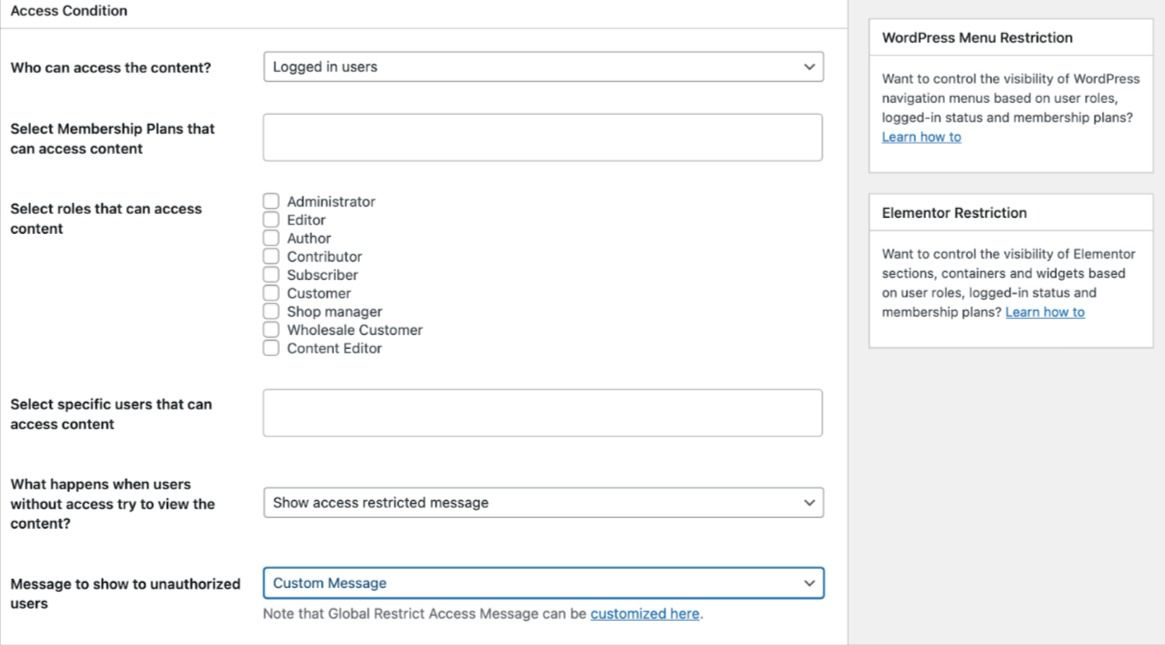
Task: Click the Membership Plans input field
Action: pyautogui.click(x=543, y=137)
